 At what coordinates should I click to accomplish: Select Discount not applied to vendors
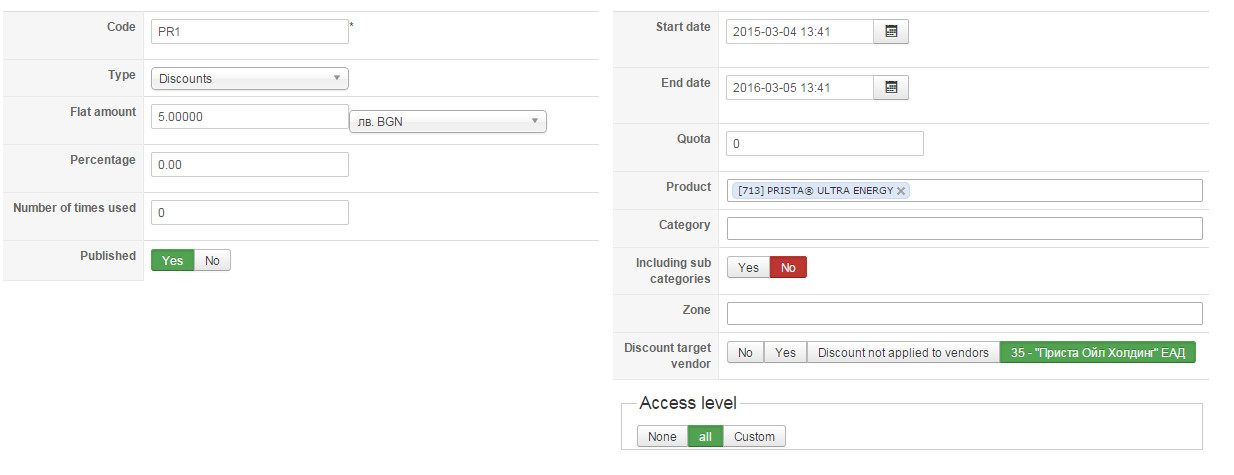(903, 352)
